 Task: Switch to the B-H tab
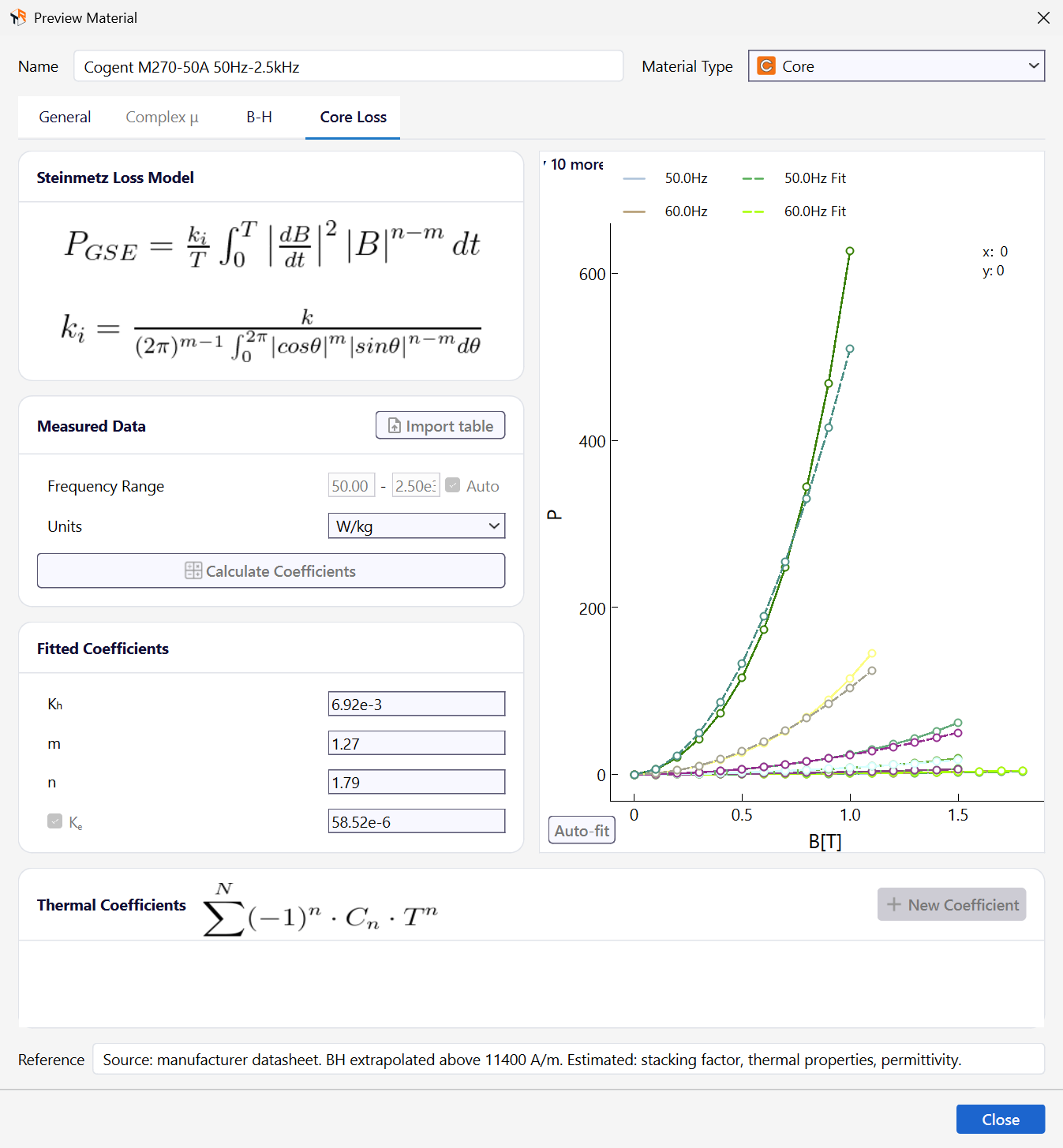[259, 117]
